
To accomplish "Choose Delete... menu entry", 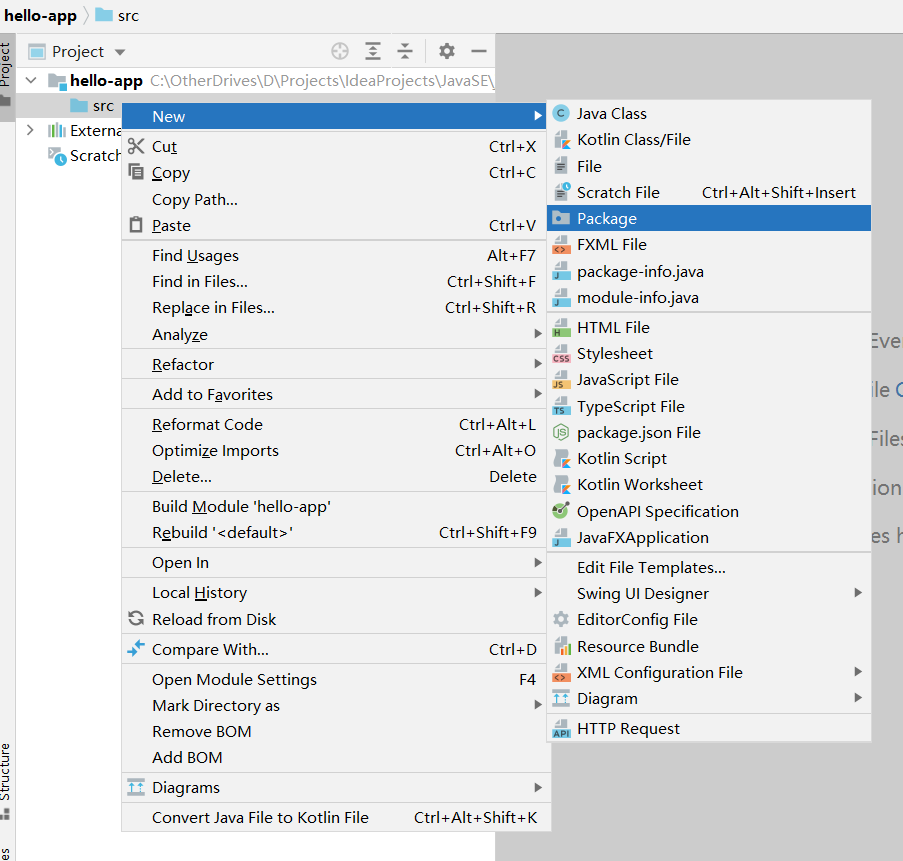I will coord(336,476).
